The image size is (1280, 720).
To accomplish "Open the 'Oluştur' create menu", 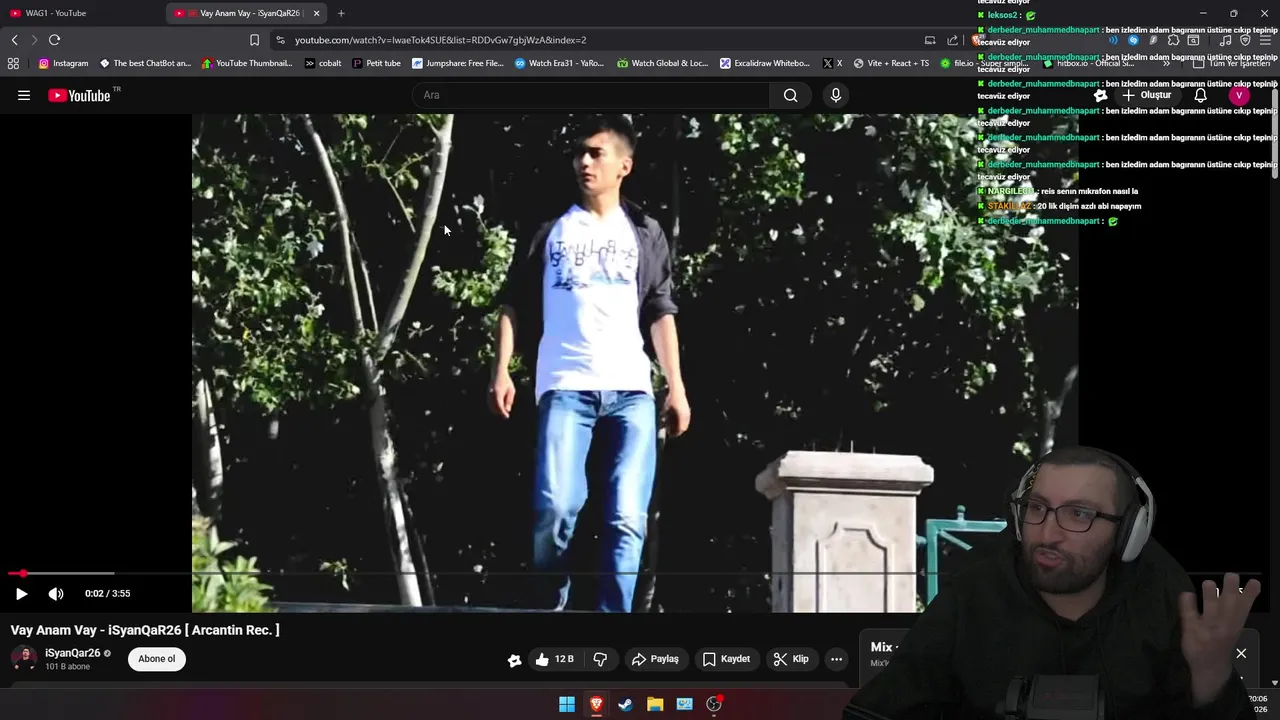I will point(1146,95).
